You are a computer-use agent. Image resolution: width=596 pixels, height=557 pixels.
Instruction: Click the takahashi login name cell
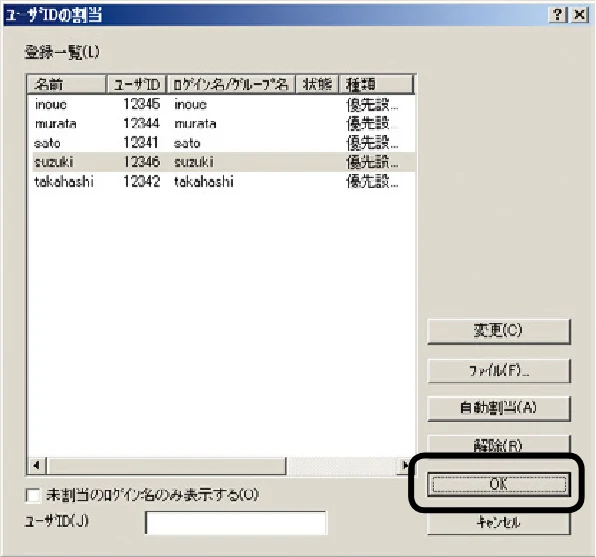click(203, 182)
